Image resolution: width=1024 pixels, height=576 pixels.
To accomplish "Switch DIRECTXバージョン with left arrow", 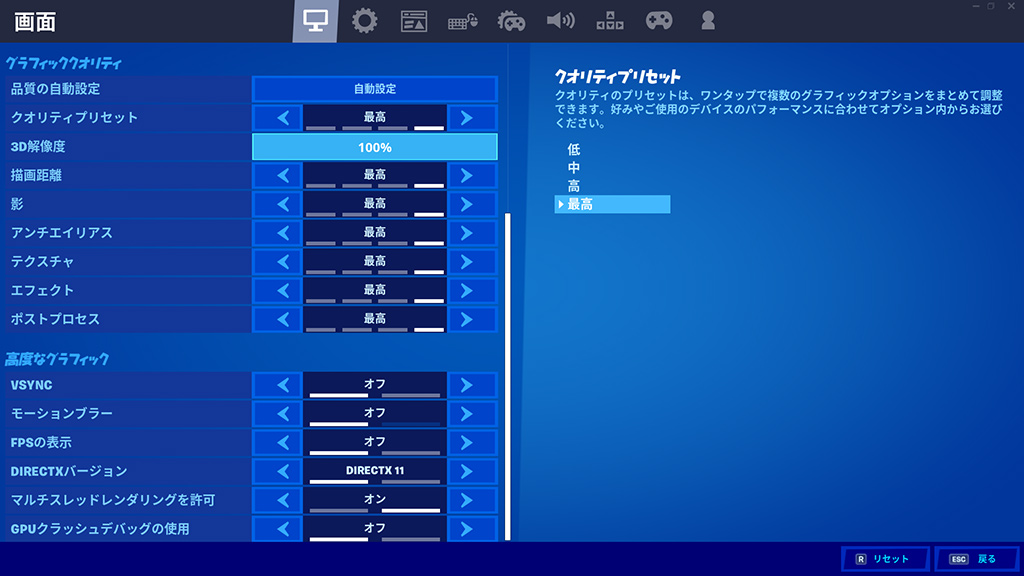I will tap(278, 471).
